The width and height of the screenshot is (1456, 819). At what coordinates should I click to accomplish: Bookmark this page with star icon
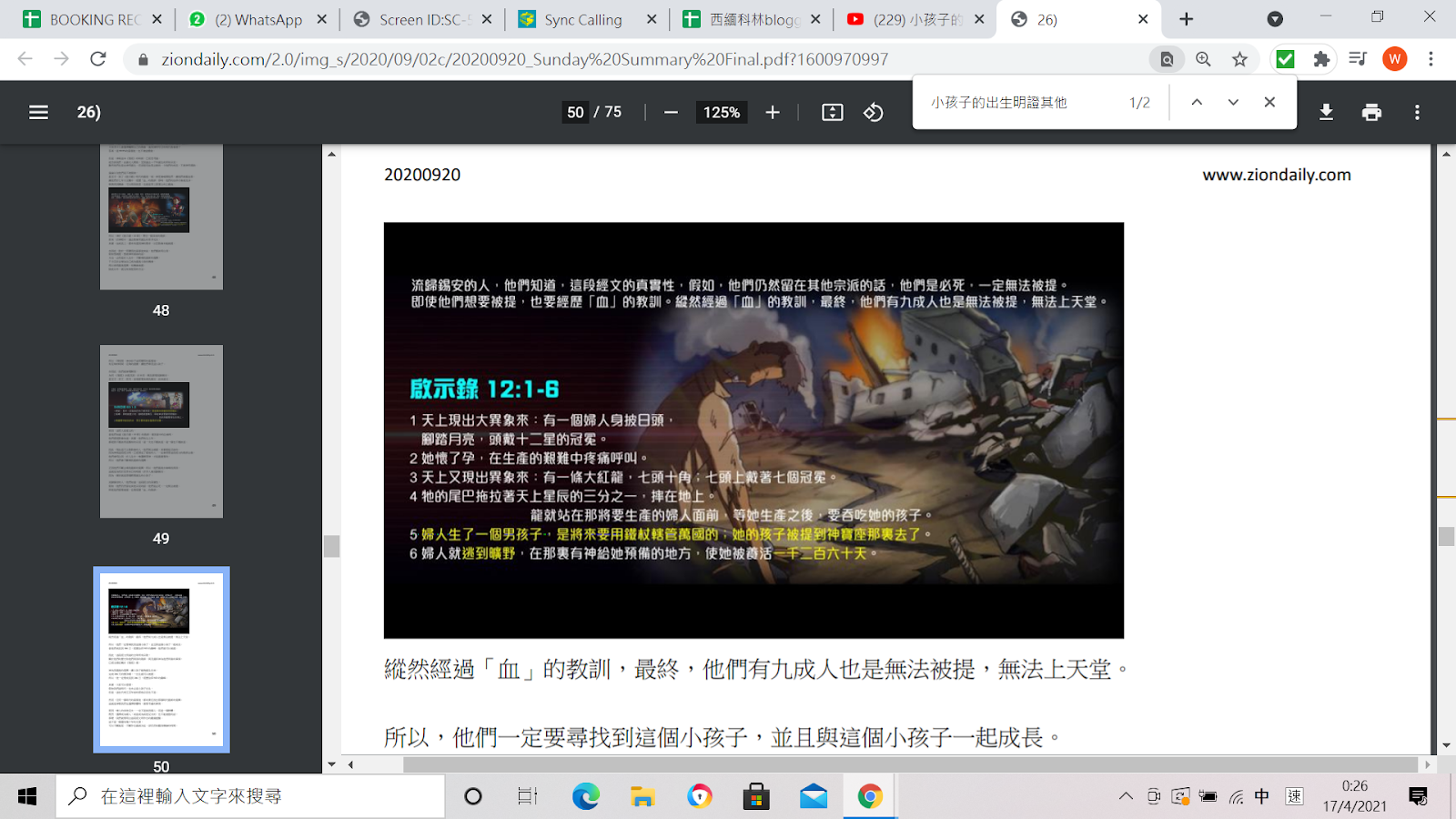point(1239,59)
